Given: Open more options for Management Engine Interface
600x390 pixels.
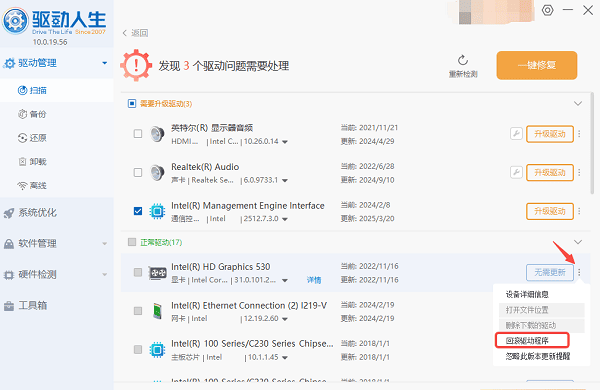Looking at the screenshot, I should [x=579, y=211].
